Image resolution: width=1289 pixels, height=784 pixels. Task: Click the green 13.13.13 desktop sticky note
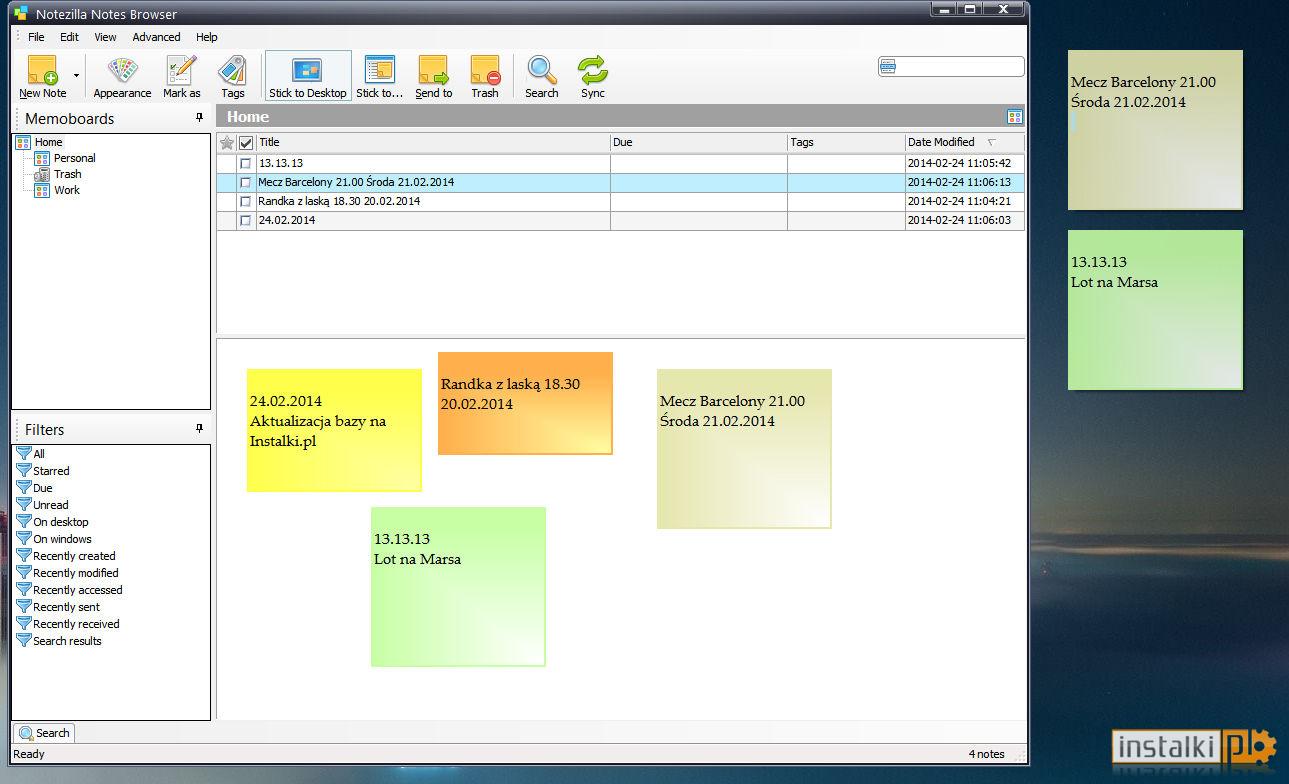(1155, 310)
